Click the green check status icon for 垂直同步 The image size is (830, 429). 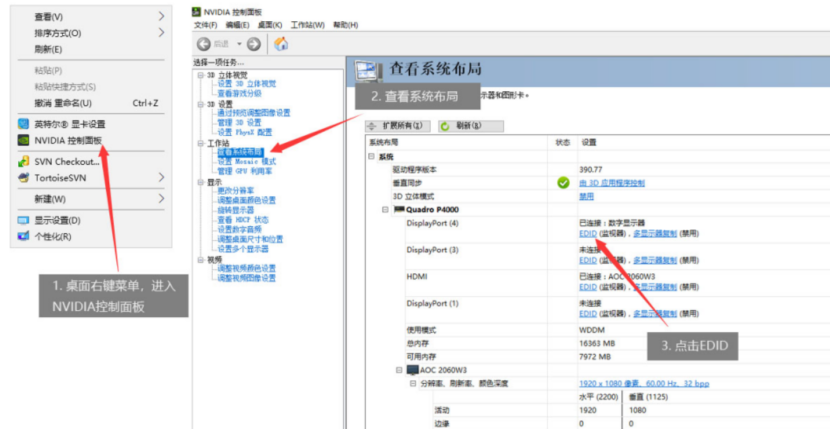(x=563, y=183)
